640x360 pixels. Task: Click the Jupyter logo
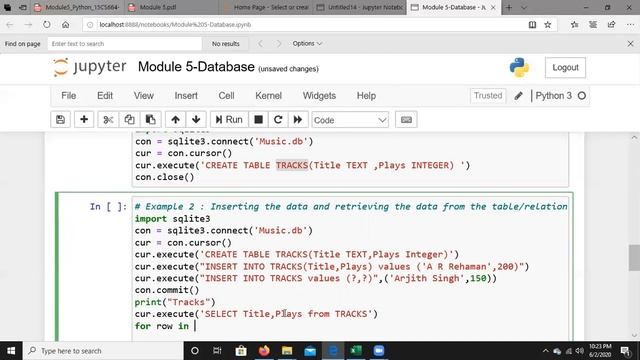90,67
